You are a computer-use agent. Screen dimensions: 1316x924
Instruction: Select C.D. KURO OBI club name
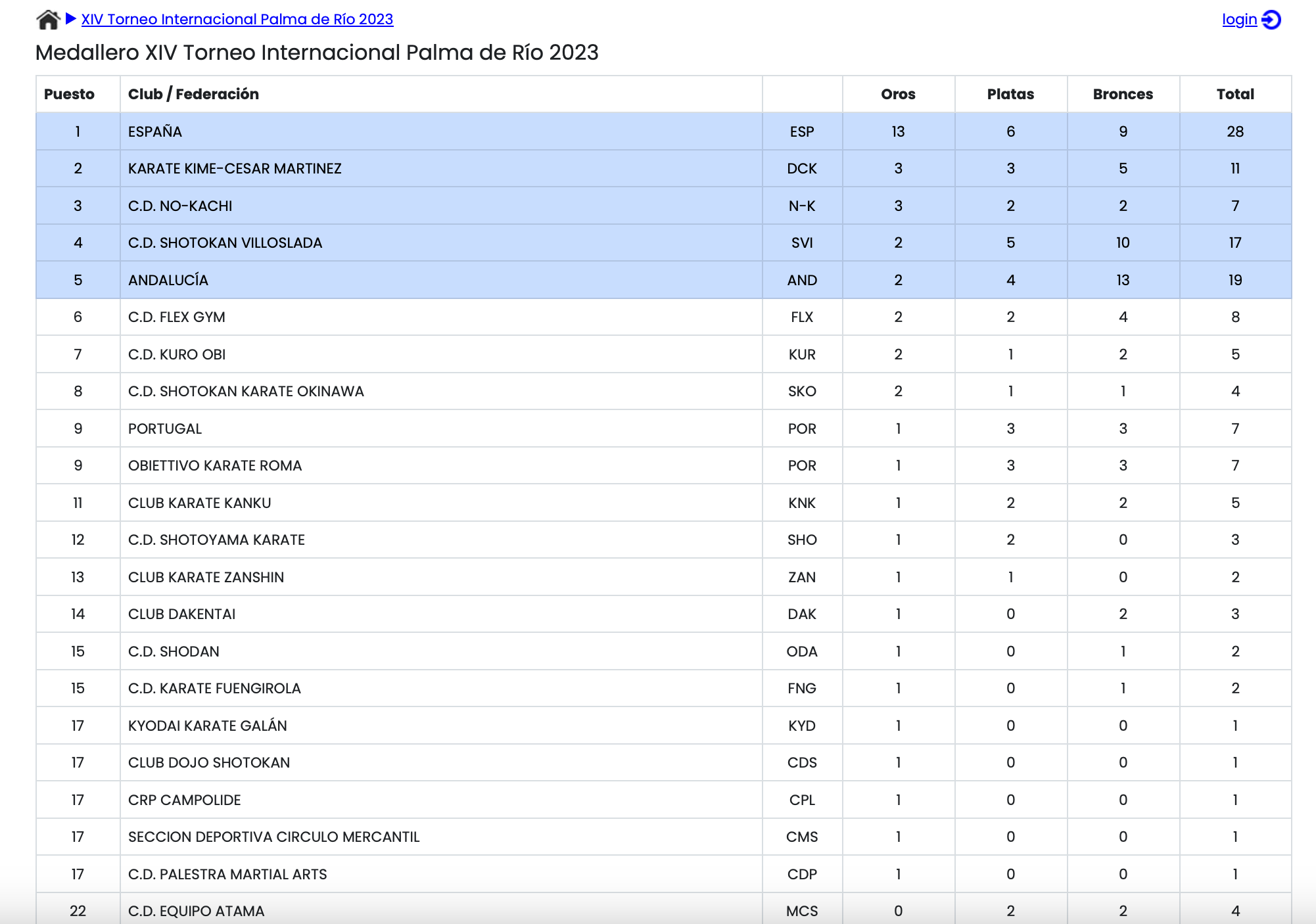point(177,354)
